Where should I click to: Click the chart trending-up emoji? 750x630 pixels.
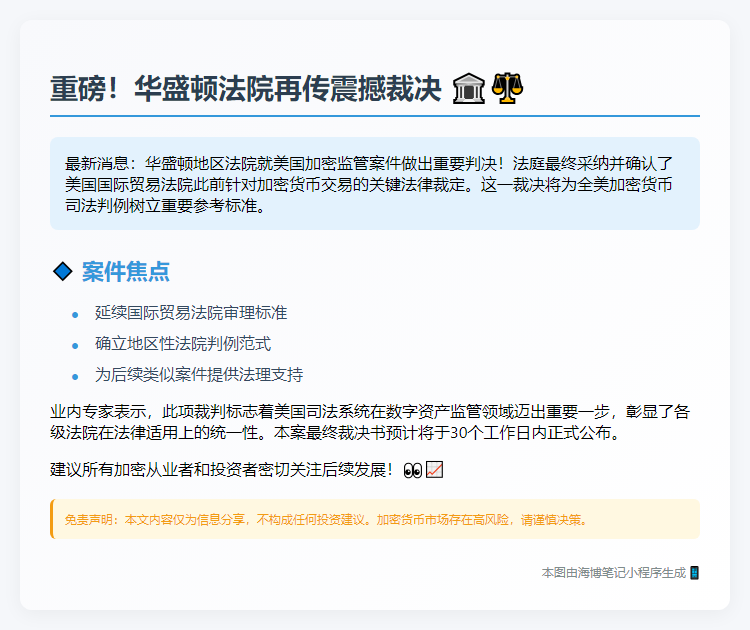click(x=434, y=470)
